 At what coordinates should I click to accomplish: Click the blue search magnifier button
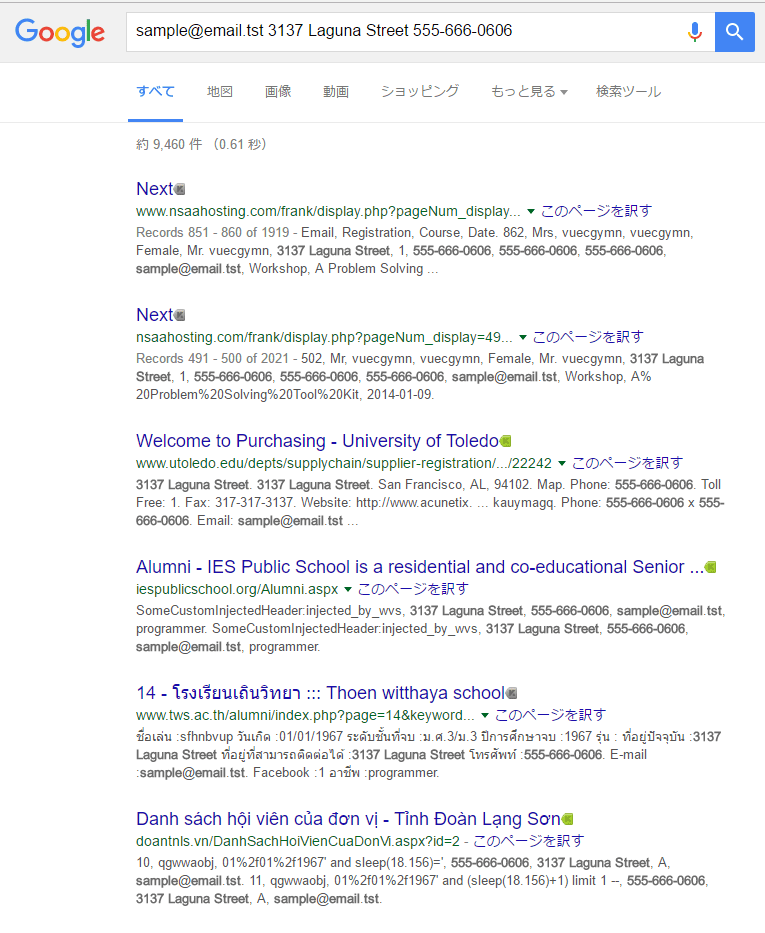click(735, 32)
